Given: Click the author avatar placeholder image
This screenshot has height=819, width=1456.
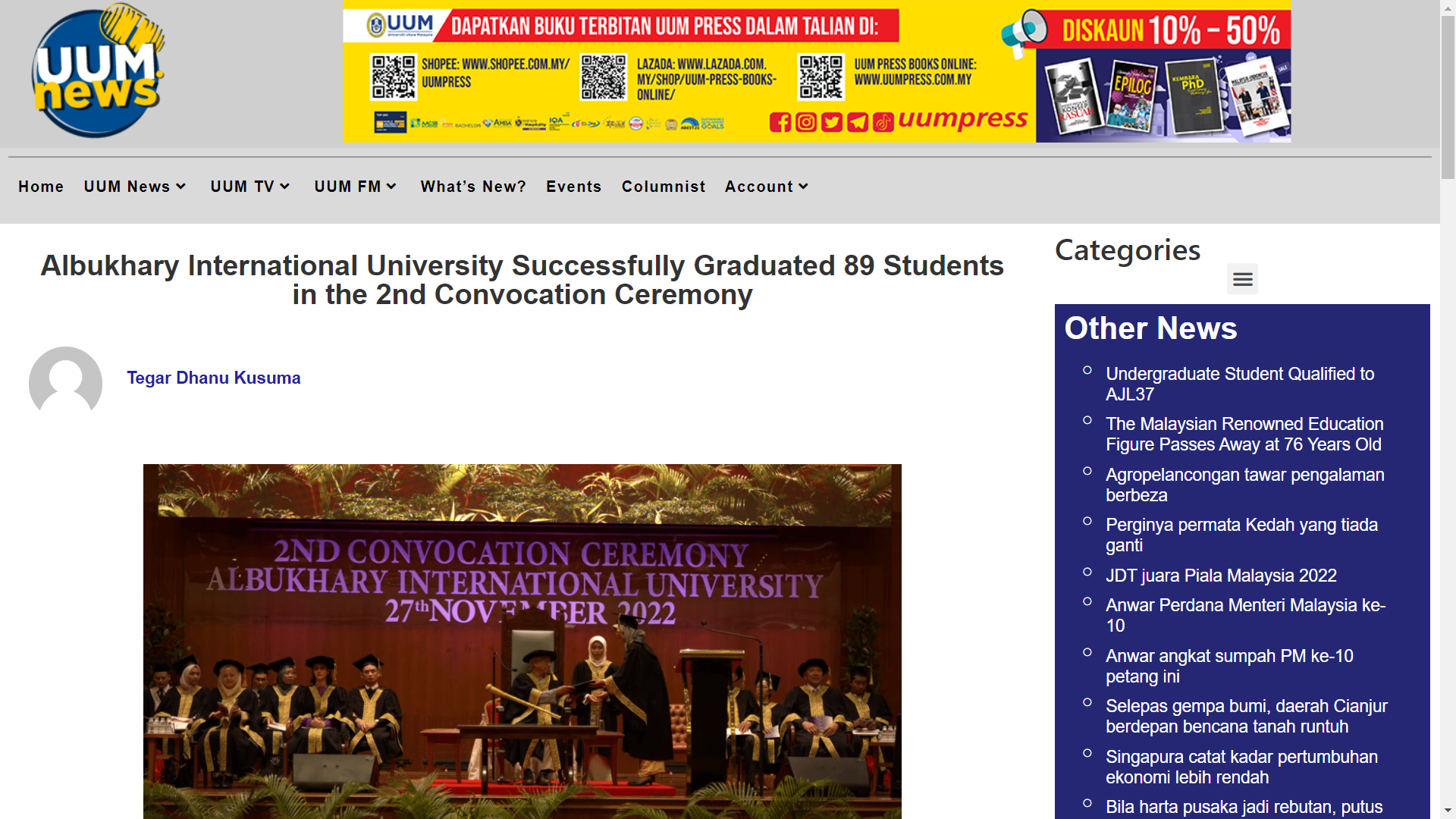Looking at the screenshot, I should tap(65, 381).
